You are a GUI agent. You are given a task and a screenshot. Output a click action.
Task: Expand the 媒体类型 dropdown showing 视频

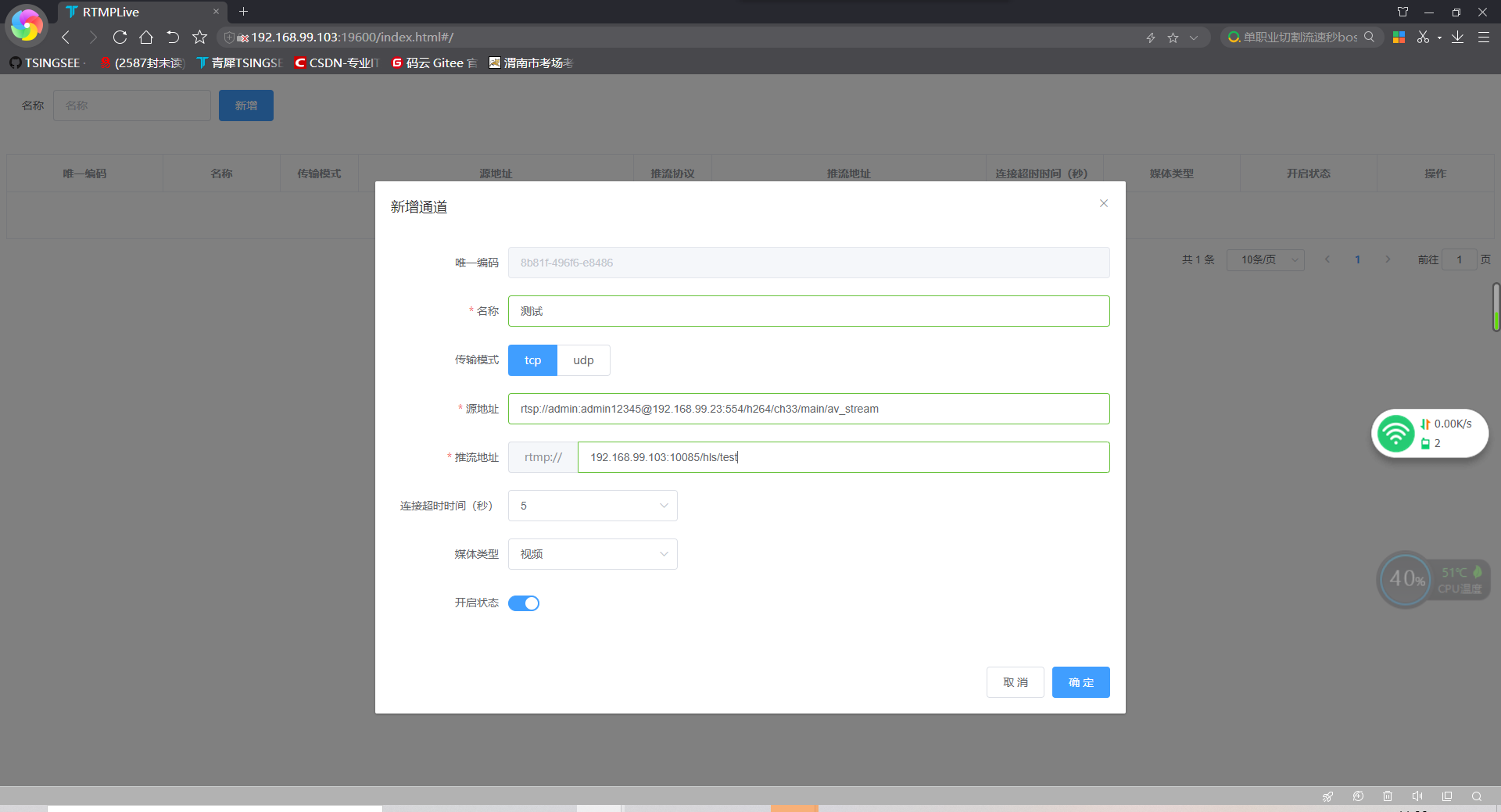(x=593, y=554)
